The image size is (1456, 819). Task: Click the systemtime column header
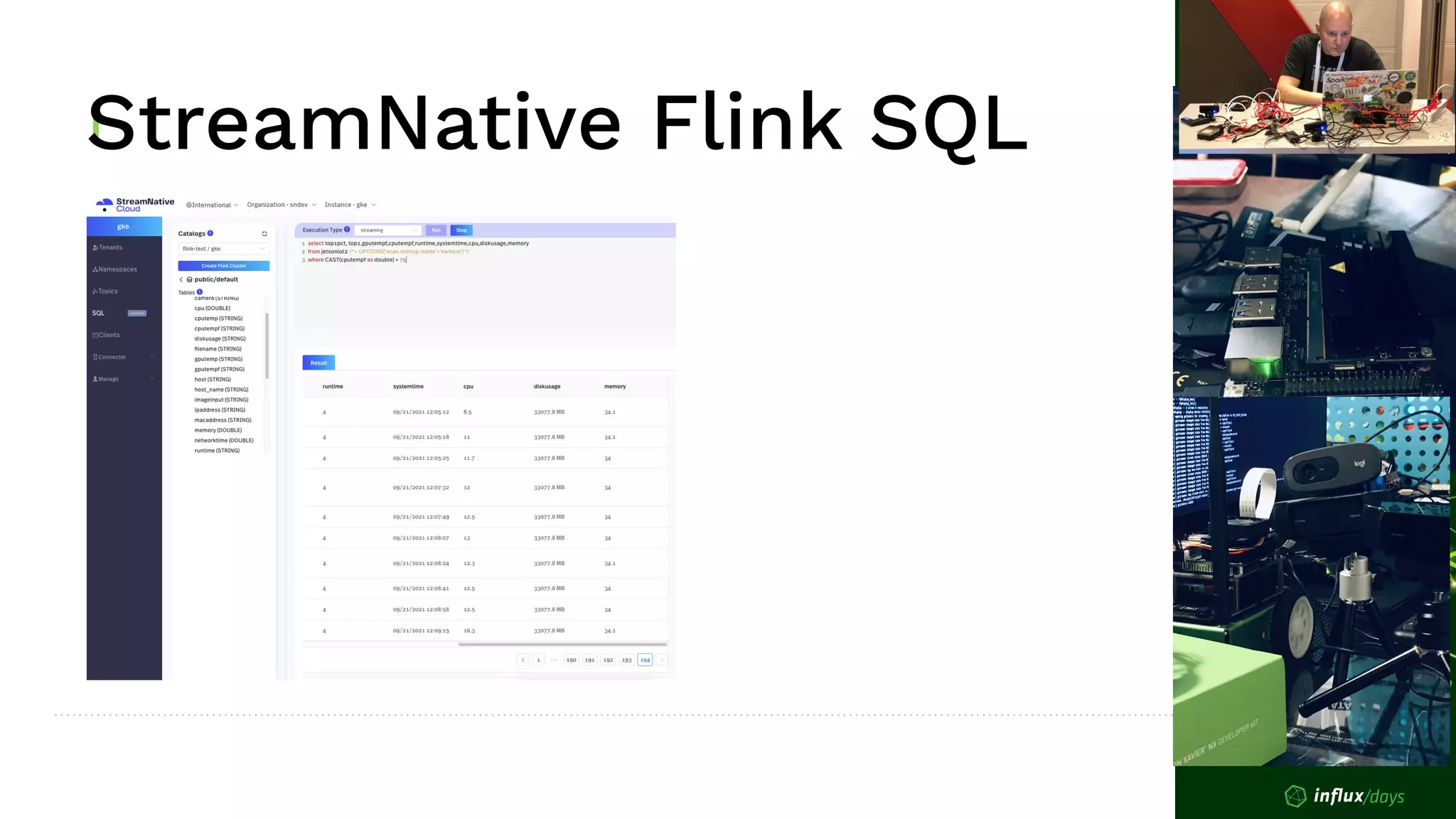click(x=408, y=387)
